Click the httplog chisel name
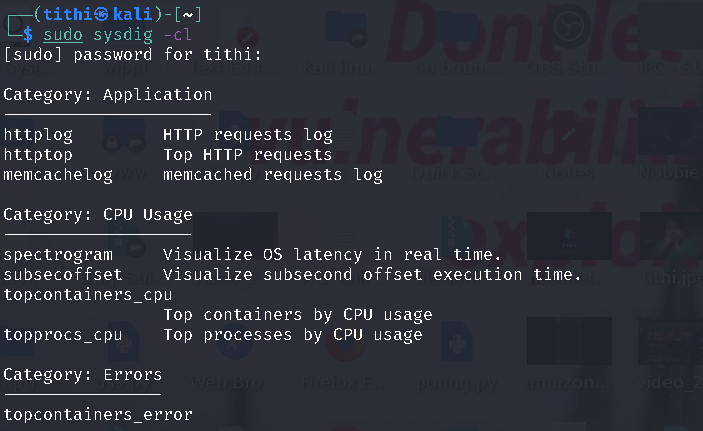Viewport: 703px width, 431px height. click(x=38, y=135)
